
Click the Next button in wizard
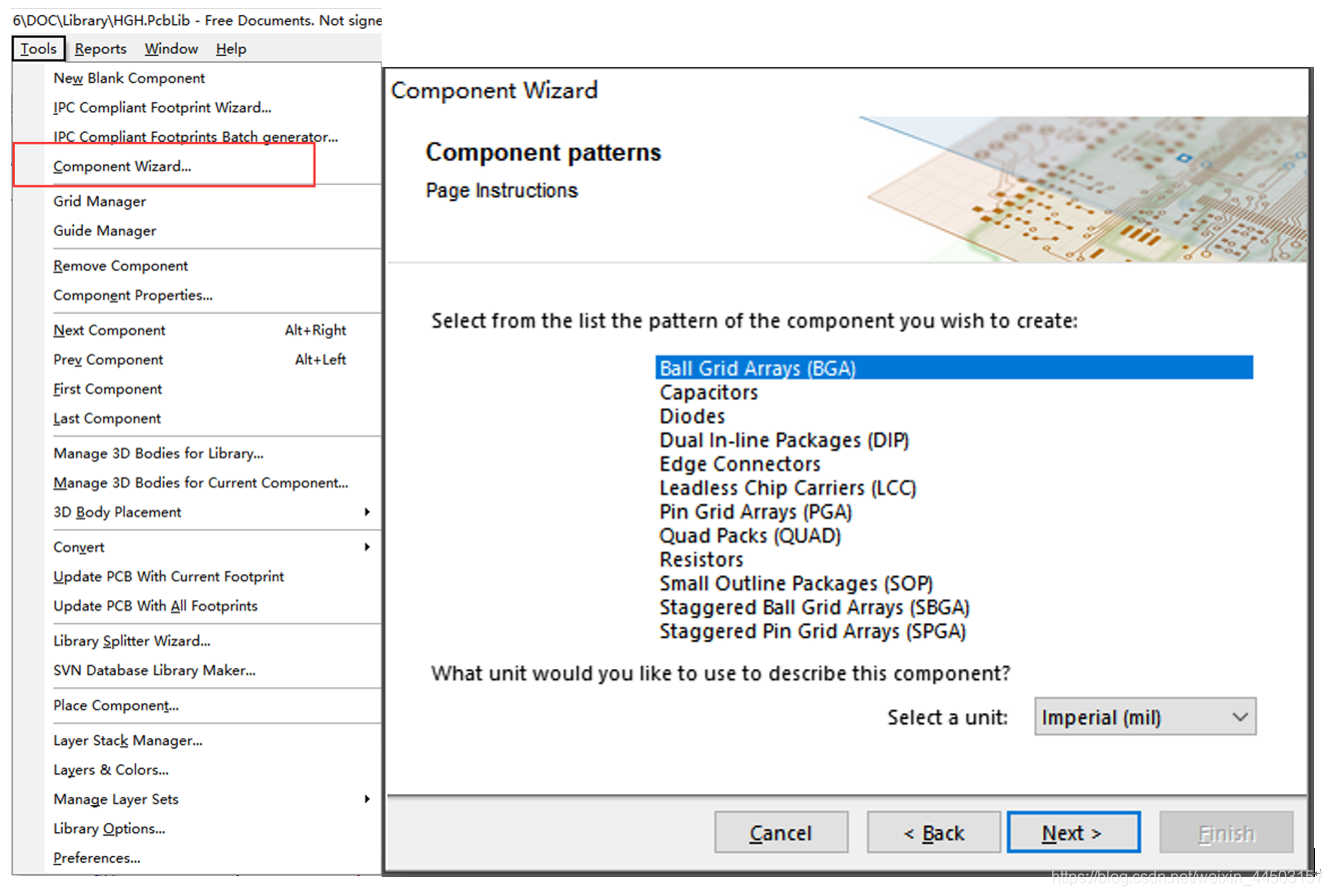point(1072,832)
